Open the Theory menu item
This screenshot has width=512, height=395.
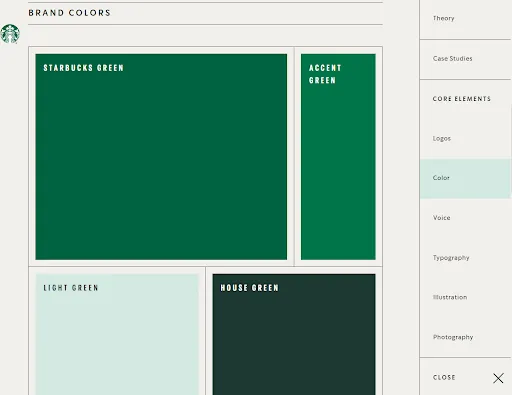pyautogui.click(x=443, y=18)
